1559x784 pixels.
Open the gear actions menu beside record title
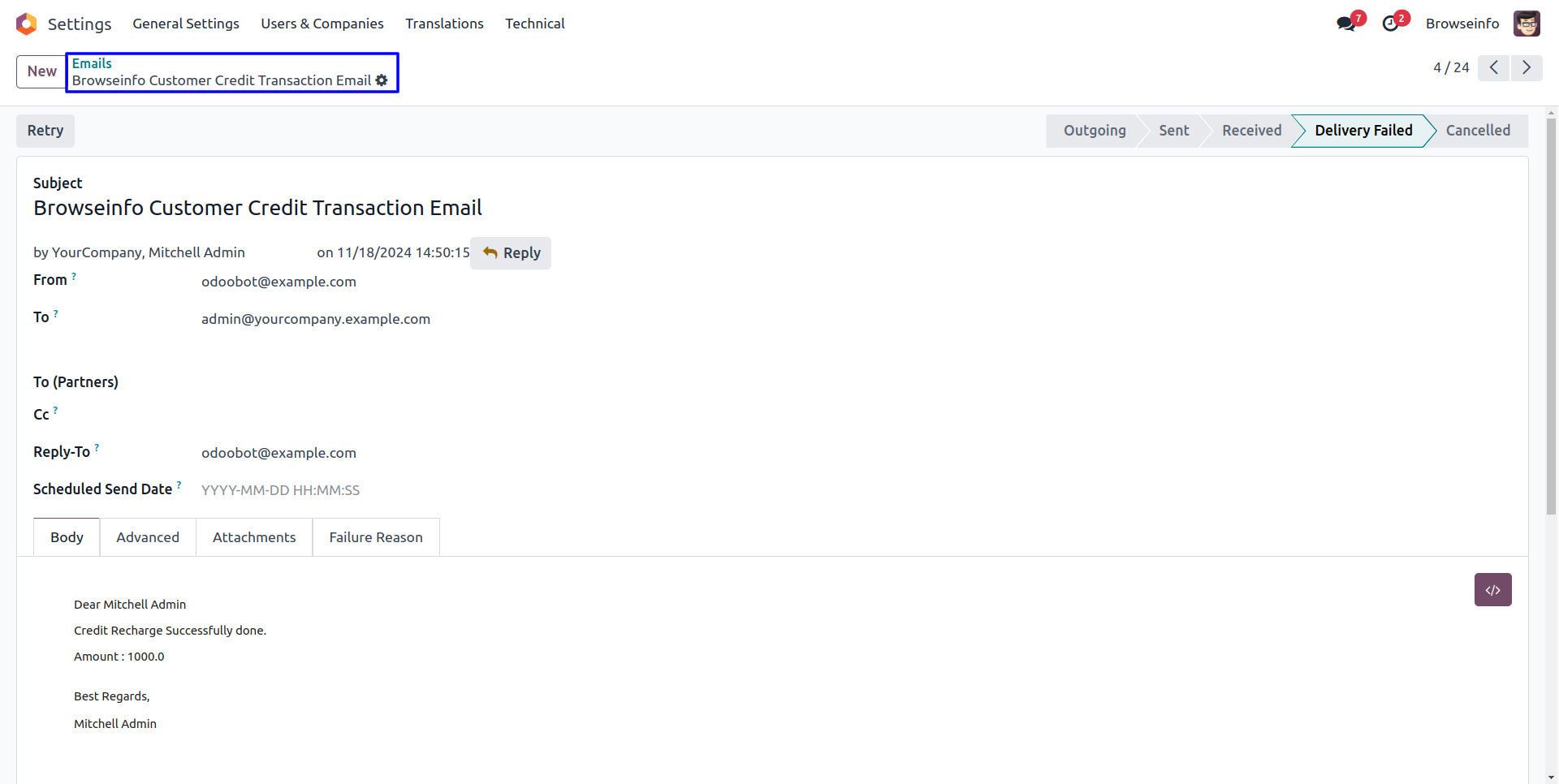[x=382, y=80]
